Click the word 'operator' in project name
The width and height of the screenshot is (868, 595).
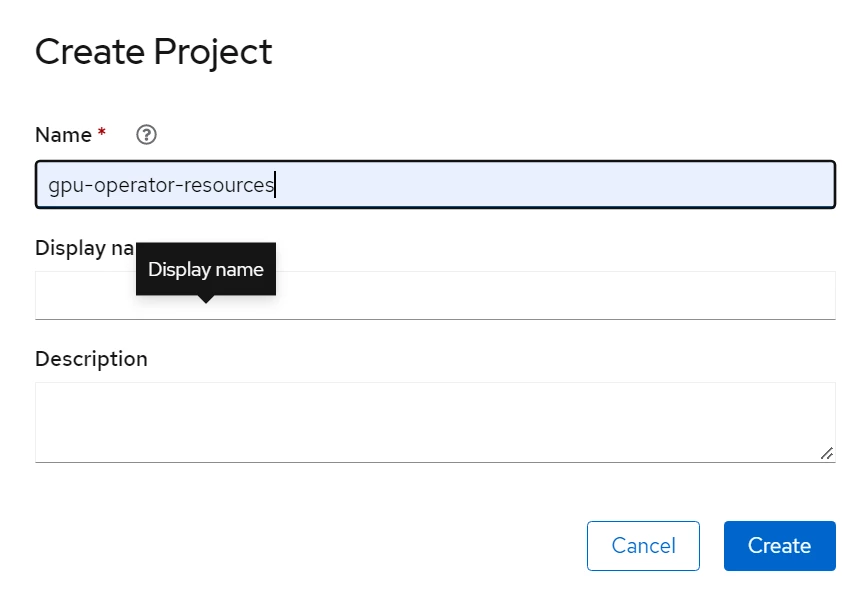click(130, 186)
